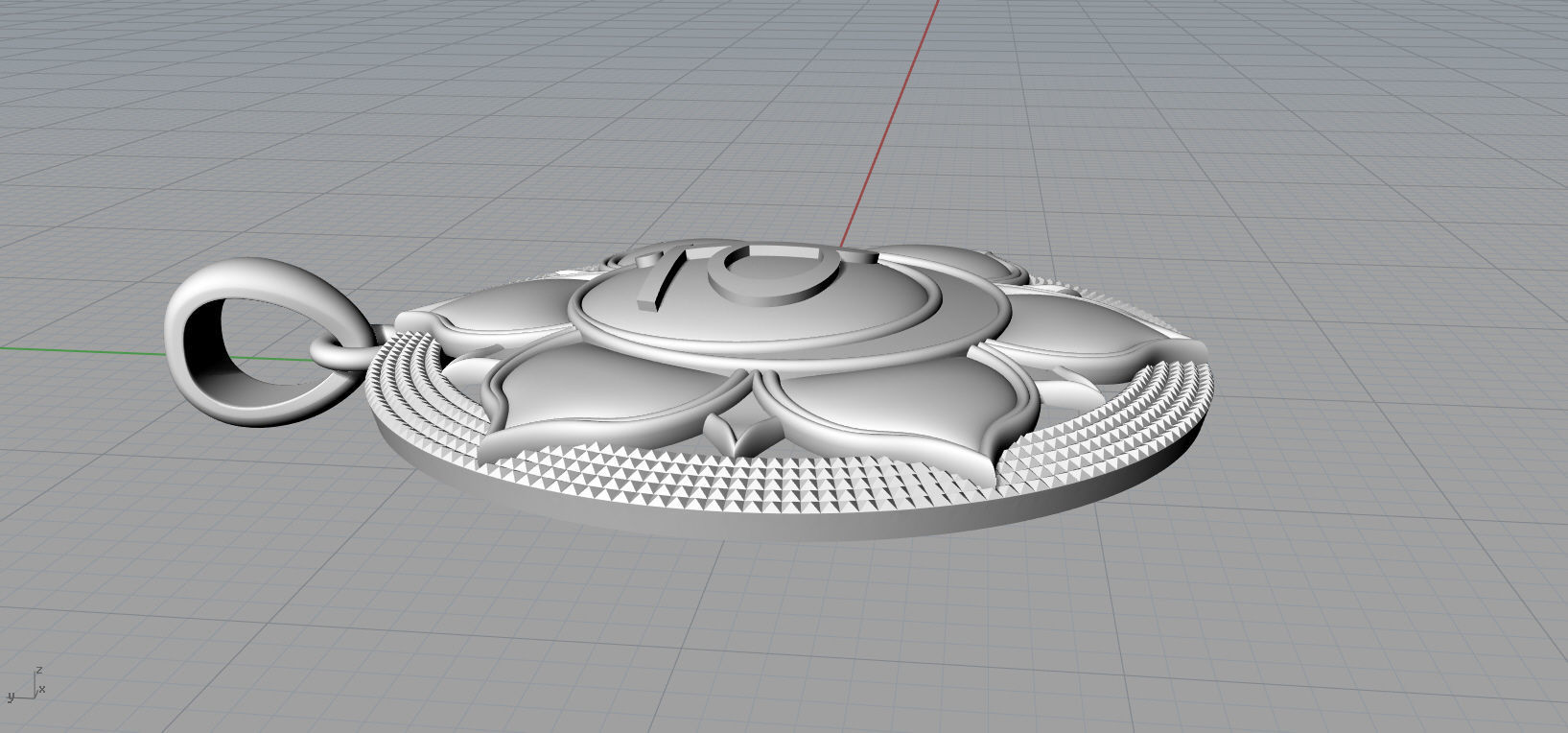
Task: Click the green axis line left of the bail
Action: pyautogui.click(x=84, y=349)
